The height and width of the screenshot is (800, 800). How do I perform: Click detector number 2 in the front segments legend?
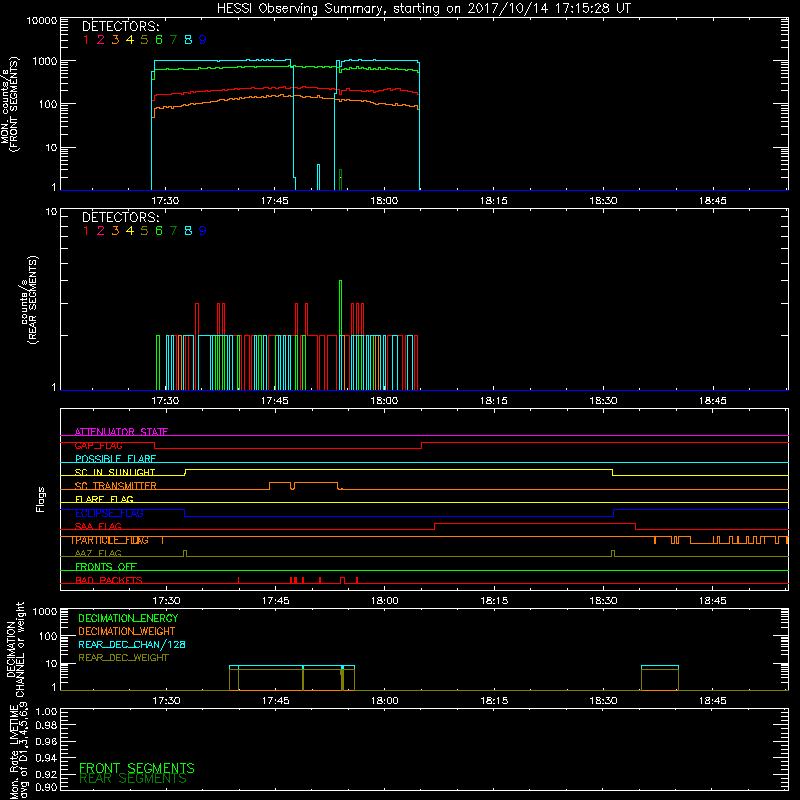[x=101, y=40]
